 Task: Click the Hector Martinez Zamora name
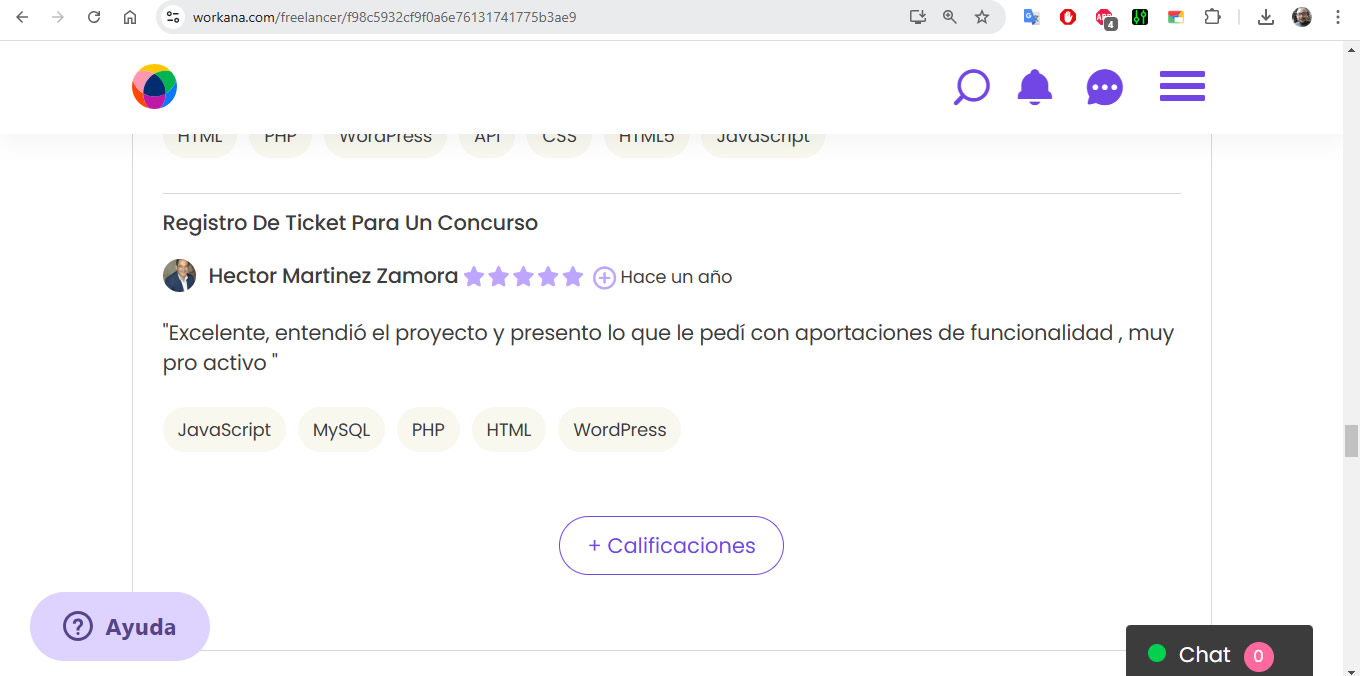tap(333, 276)
